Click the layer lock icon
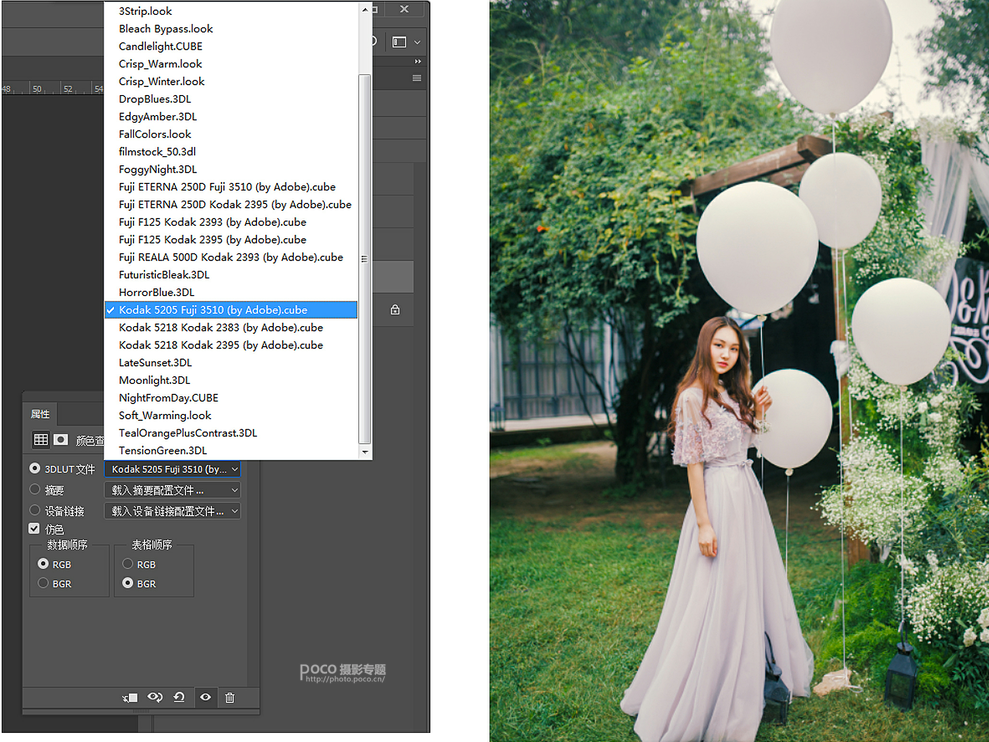This screenshot has width=989, height=742. 395,310
